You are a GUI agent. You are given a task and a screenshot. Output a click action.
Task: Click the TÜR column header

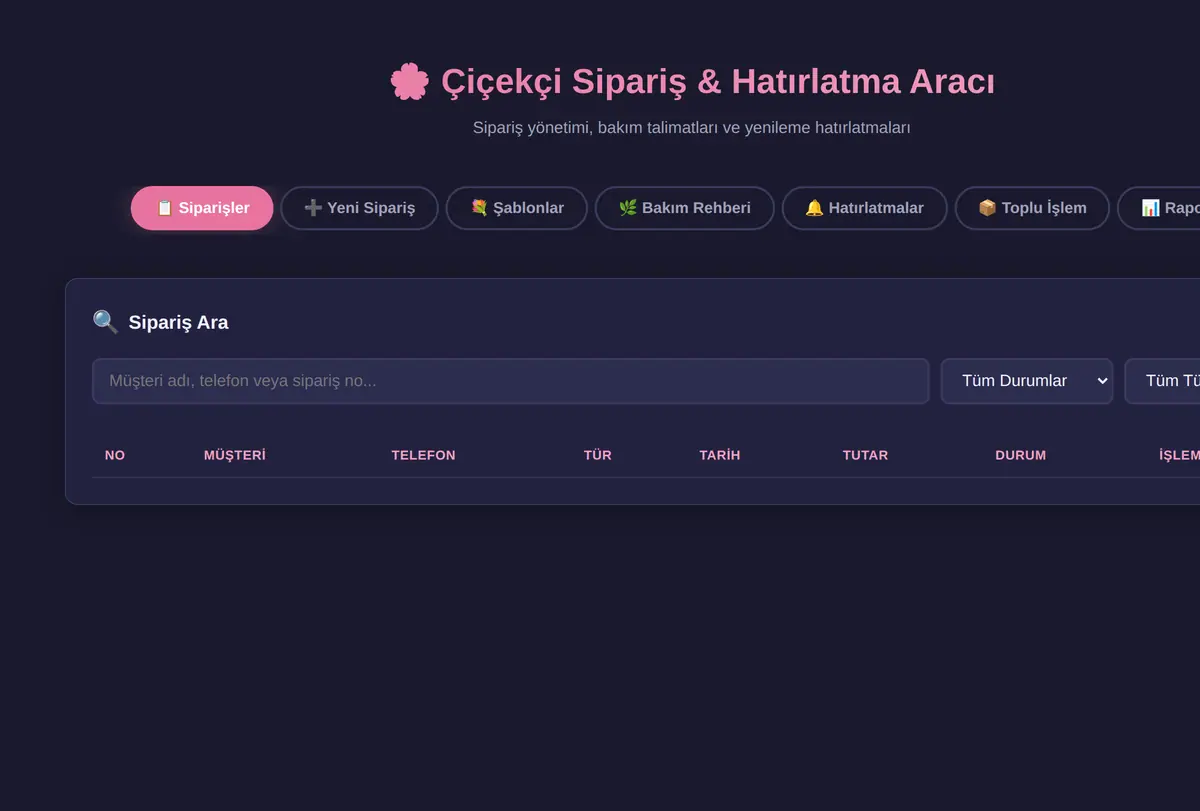(x=598, y=455)
